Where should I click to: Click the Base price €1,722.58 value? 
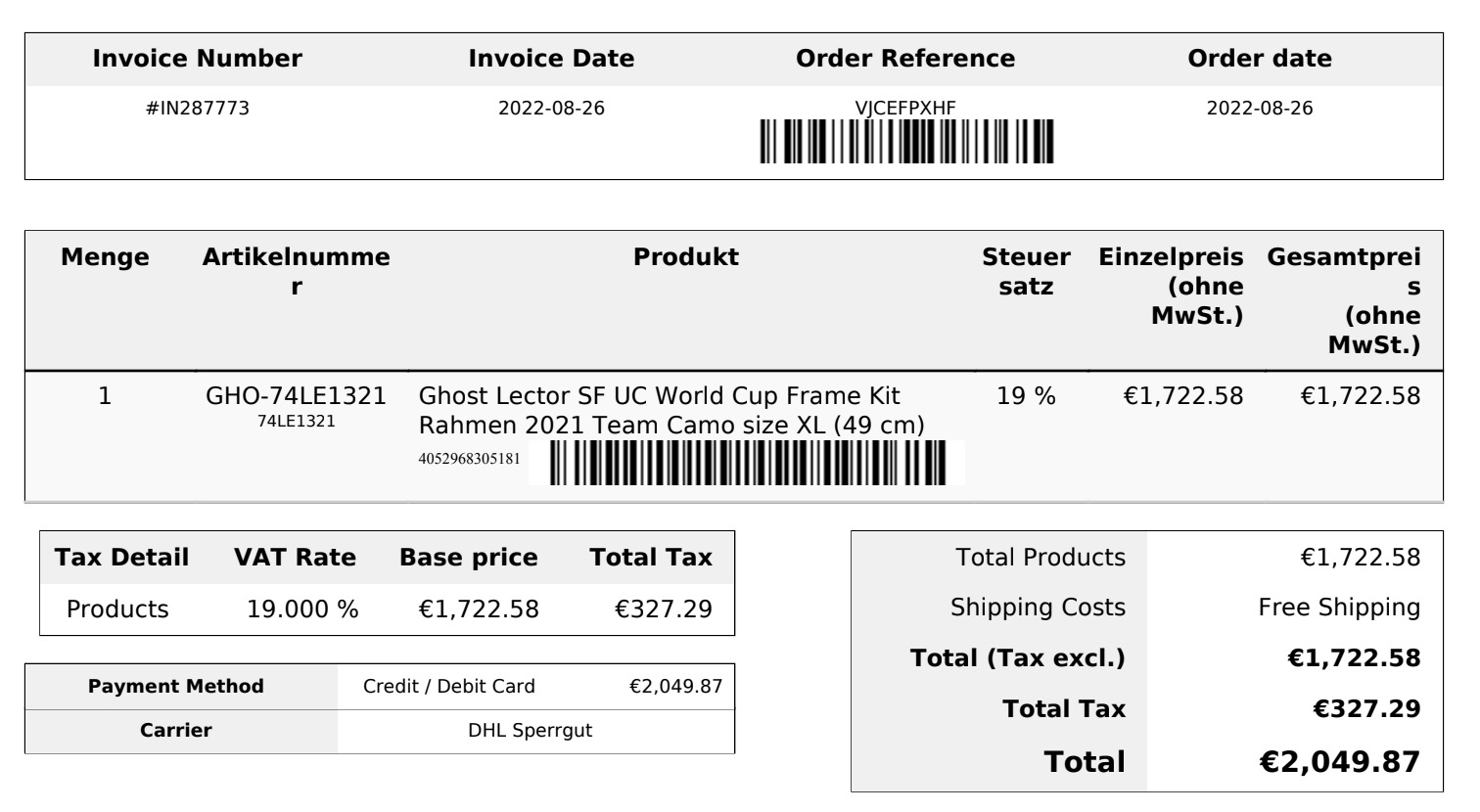pyautogui.click(x=479, y=609)
